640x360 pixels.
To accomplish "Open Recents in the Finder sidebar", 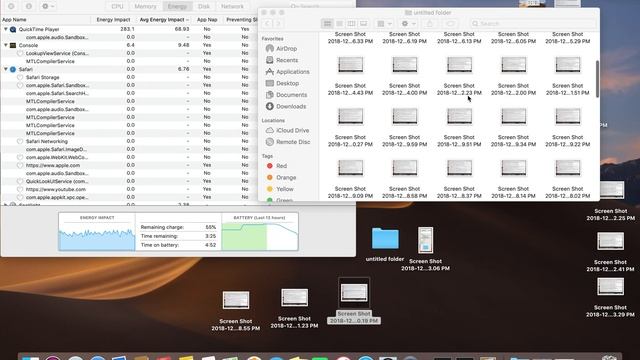I will (287, 60).
